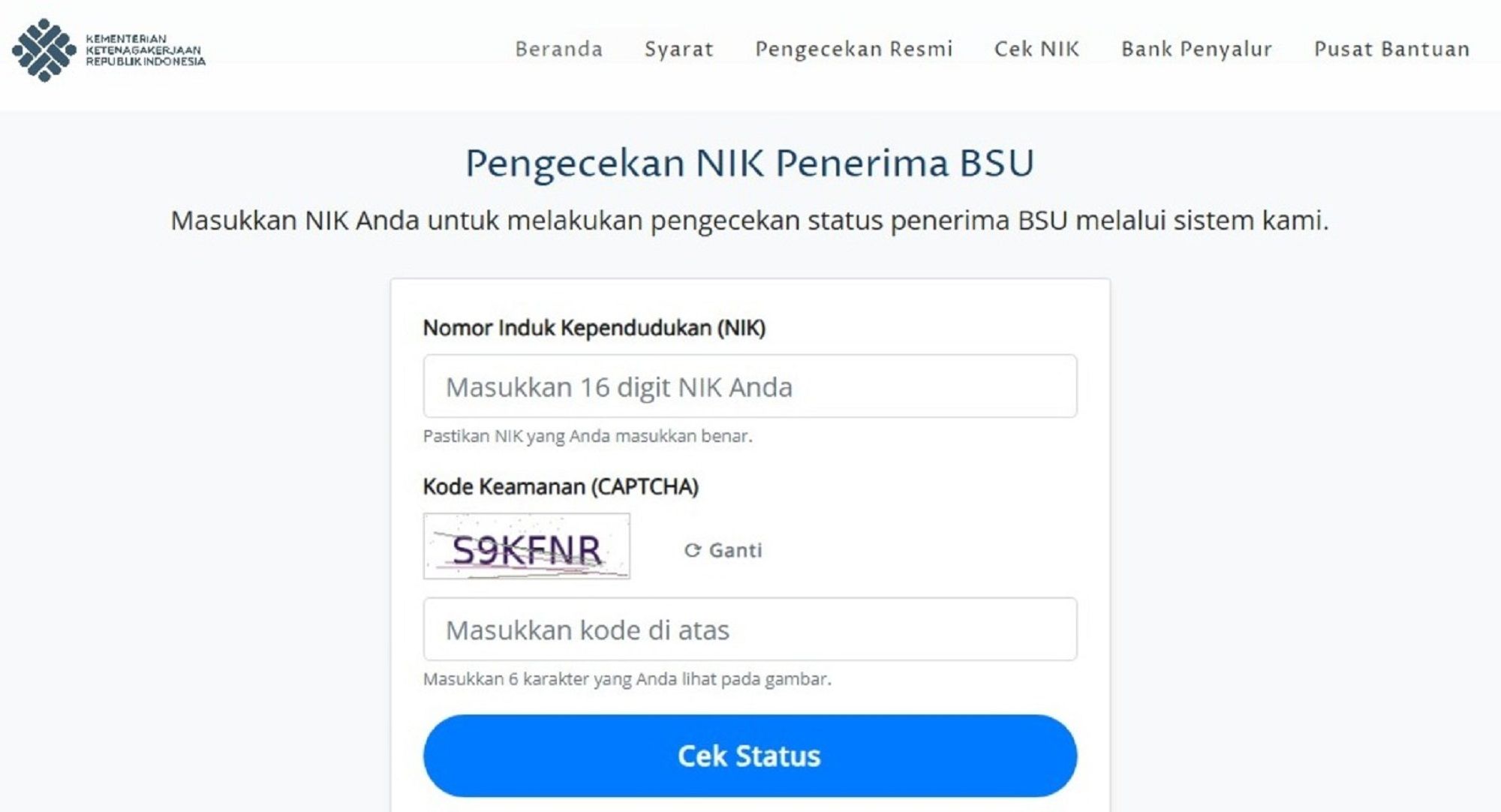This screenshot has width=1501, height=812.
Task: Focus the Masukkan kode di atas field
Action: pos(750,630)
